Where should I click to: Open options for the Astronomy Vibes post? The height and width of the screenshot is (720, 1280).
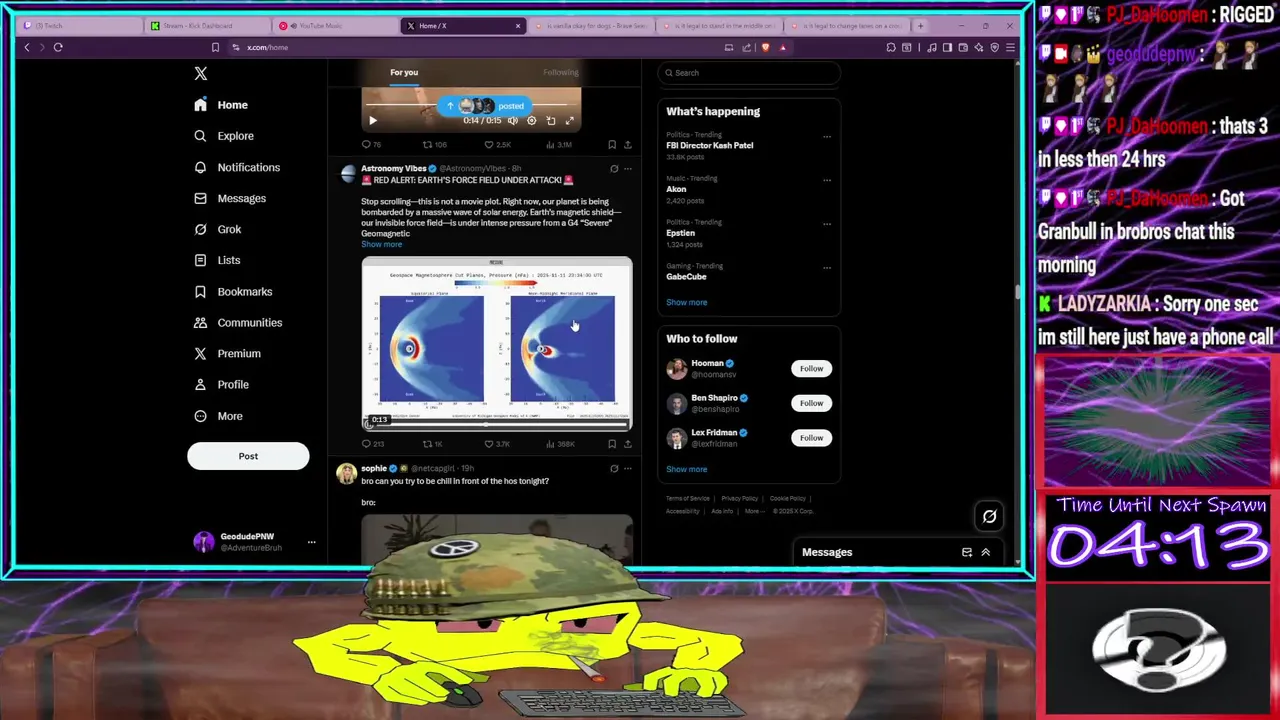click(x=628, y=169)
